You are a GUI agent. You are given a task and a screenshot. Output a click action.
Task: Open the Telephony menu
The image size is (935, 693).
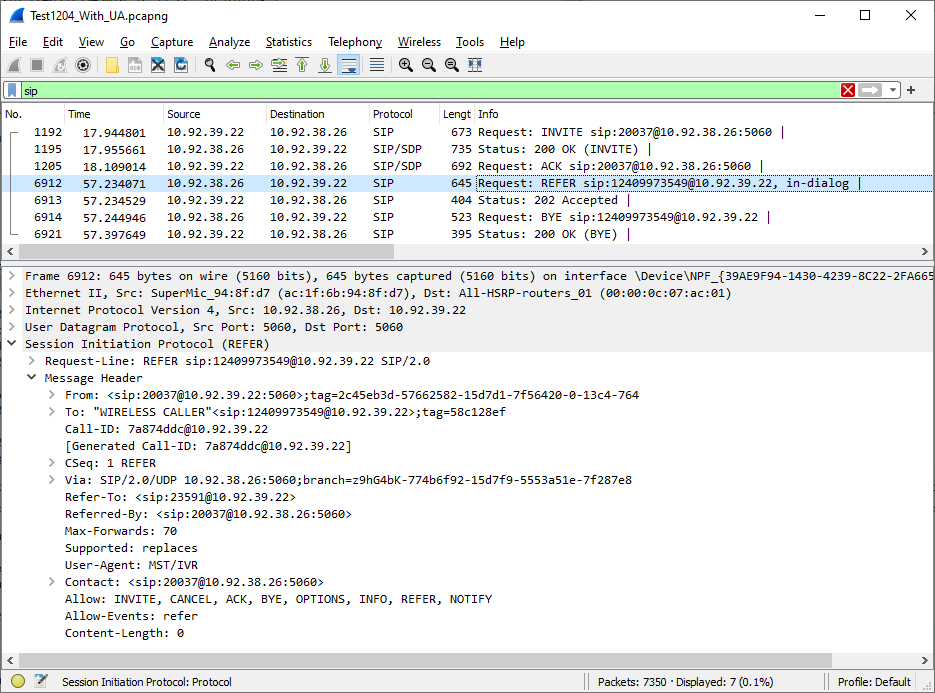355,42
